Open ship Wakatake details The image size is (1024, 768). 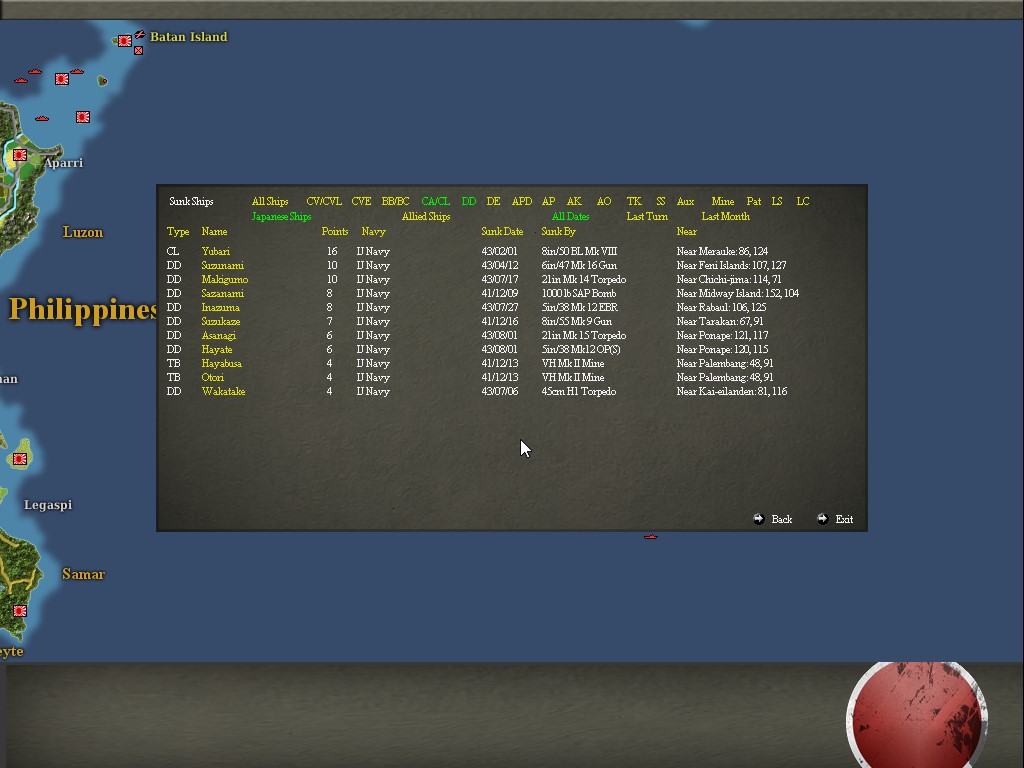(x=223, y=392)
